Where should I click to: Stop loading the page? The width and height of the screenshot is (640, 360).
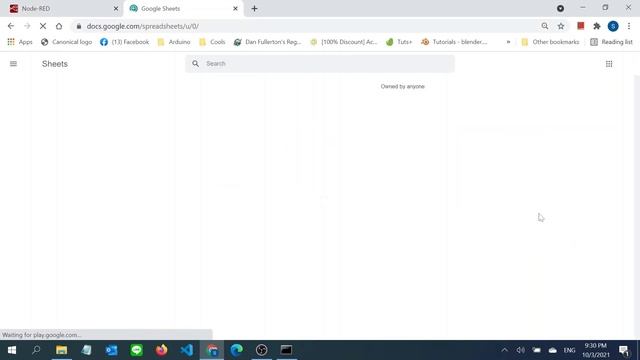click(x=43, y=26)
